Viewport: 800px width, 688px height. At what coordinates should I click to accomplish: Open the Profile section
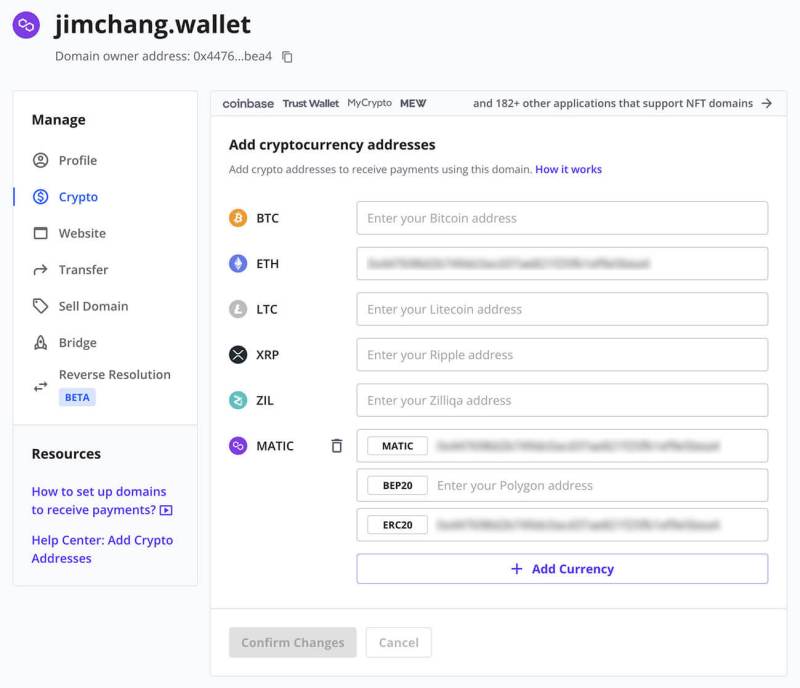click(78, 160)
